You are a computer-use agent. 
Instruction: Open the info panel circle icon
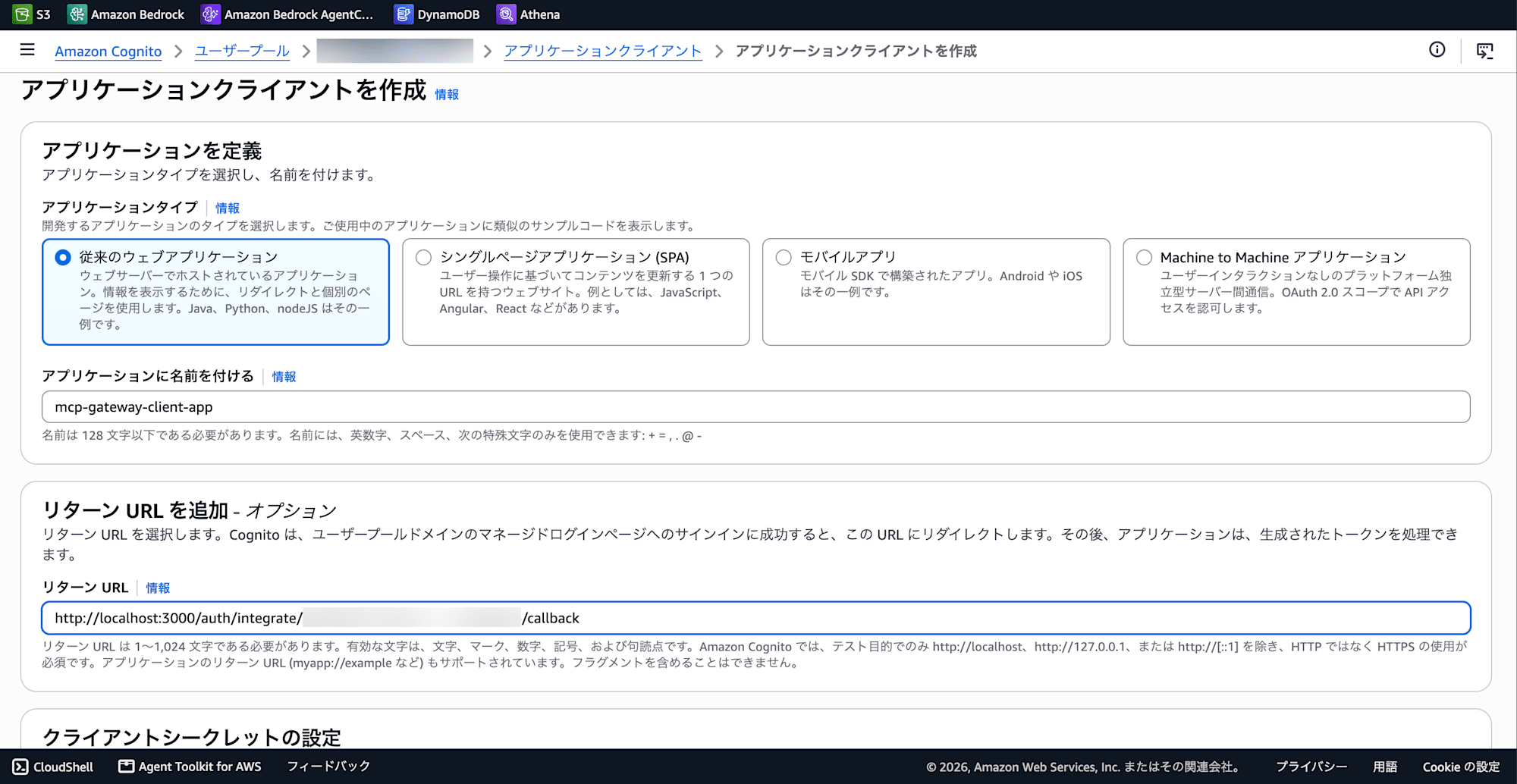click(1437, 50)
